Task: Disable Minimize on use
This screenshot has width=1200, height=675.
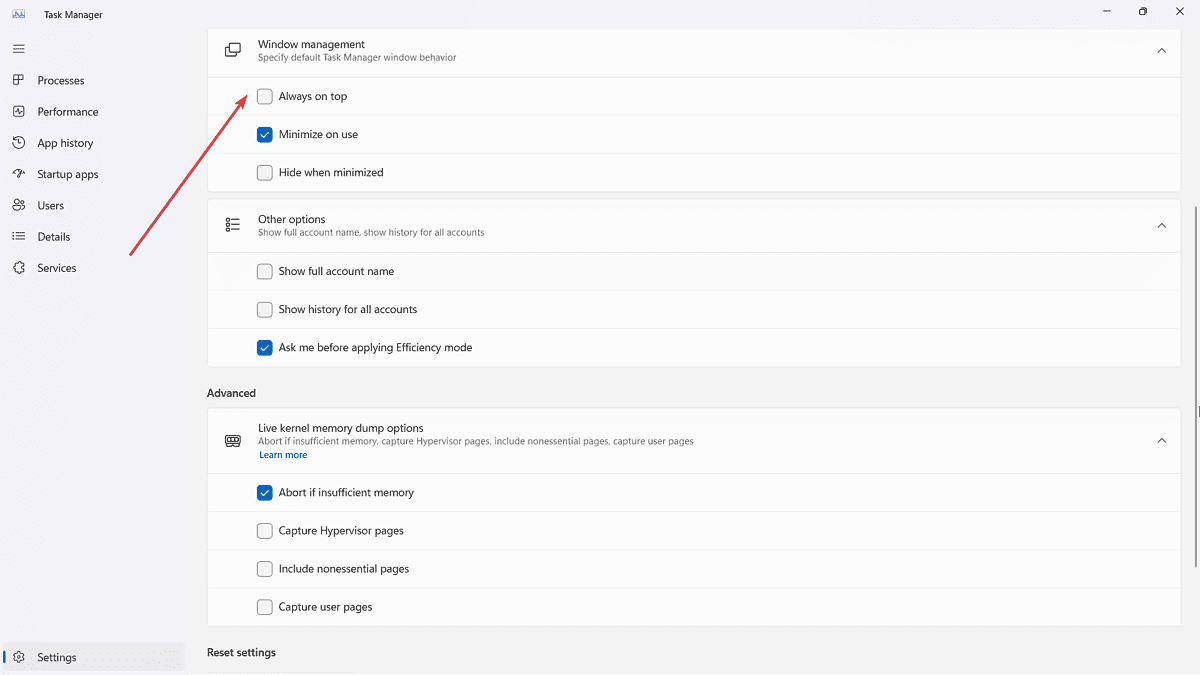Action: pos(264,134)
